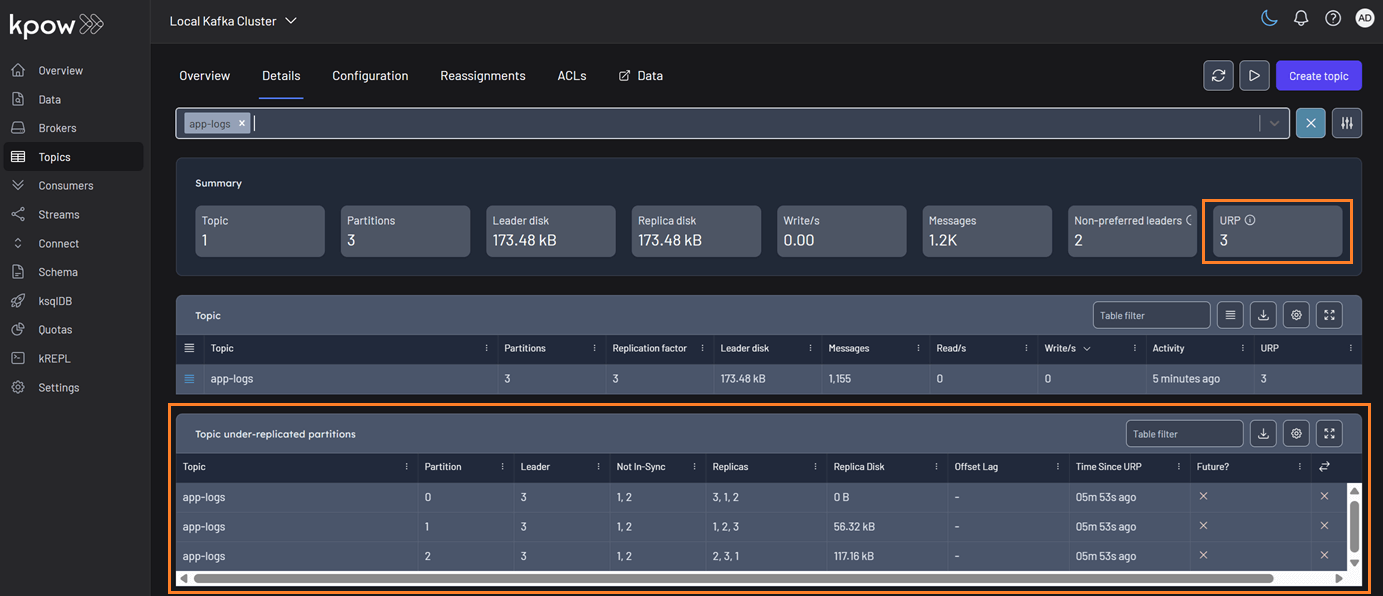The height and width of the screenshot is (596, 1383).
Task: Open help question mark icon
Action: click(x=1332, y=18)
